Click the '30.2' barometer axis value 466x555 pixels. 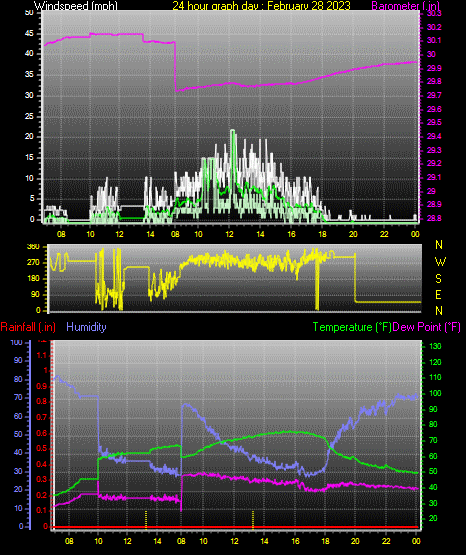tap(434, 27)
